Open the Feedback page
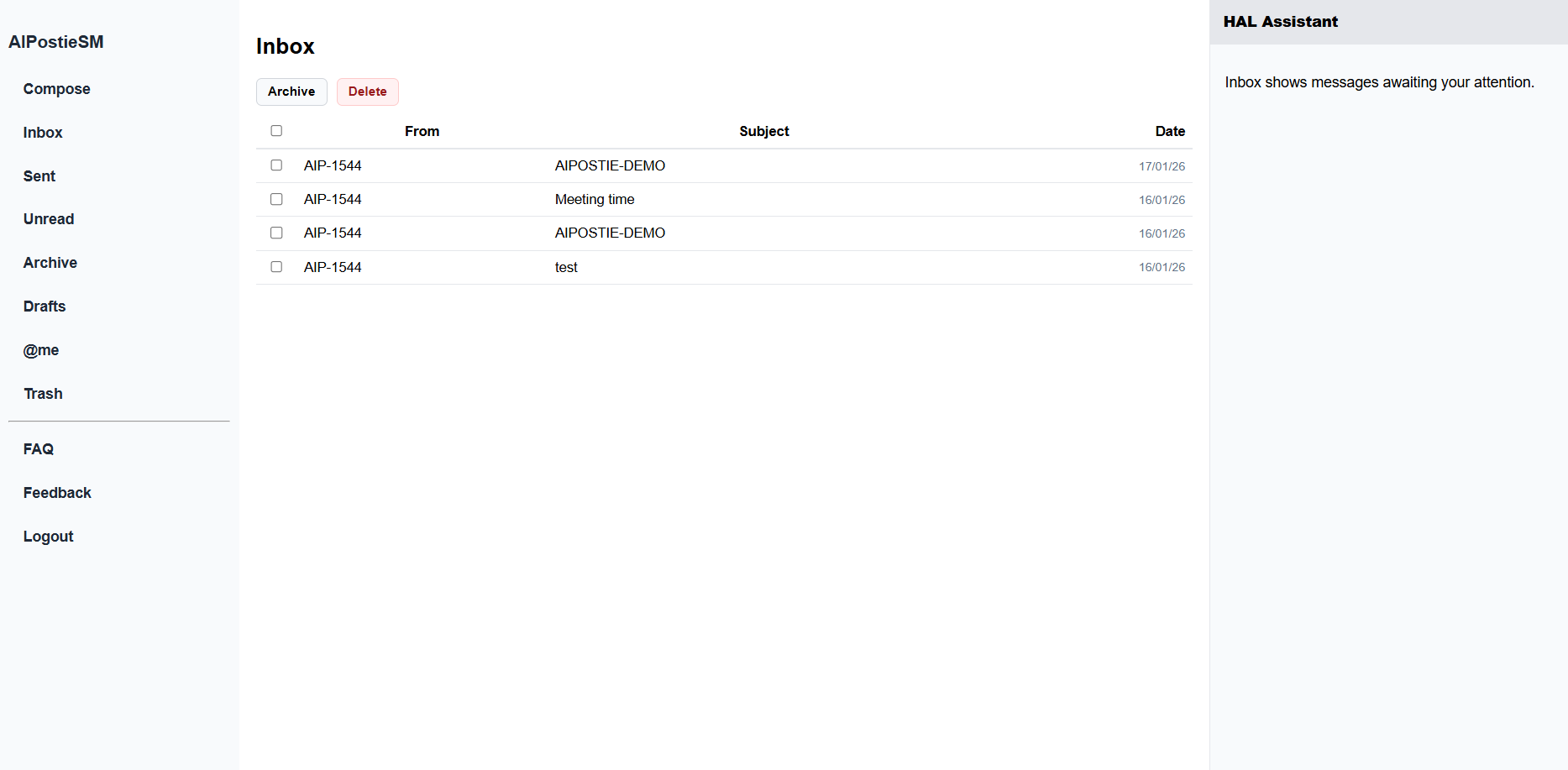1568x770 pixels. pyautogui.click(x=57, y=493)
